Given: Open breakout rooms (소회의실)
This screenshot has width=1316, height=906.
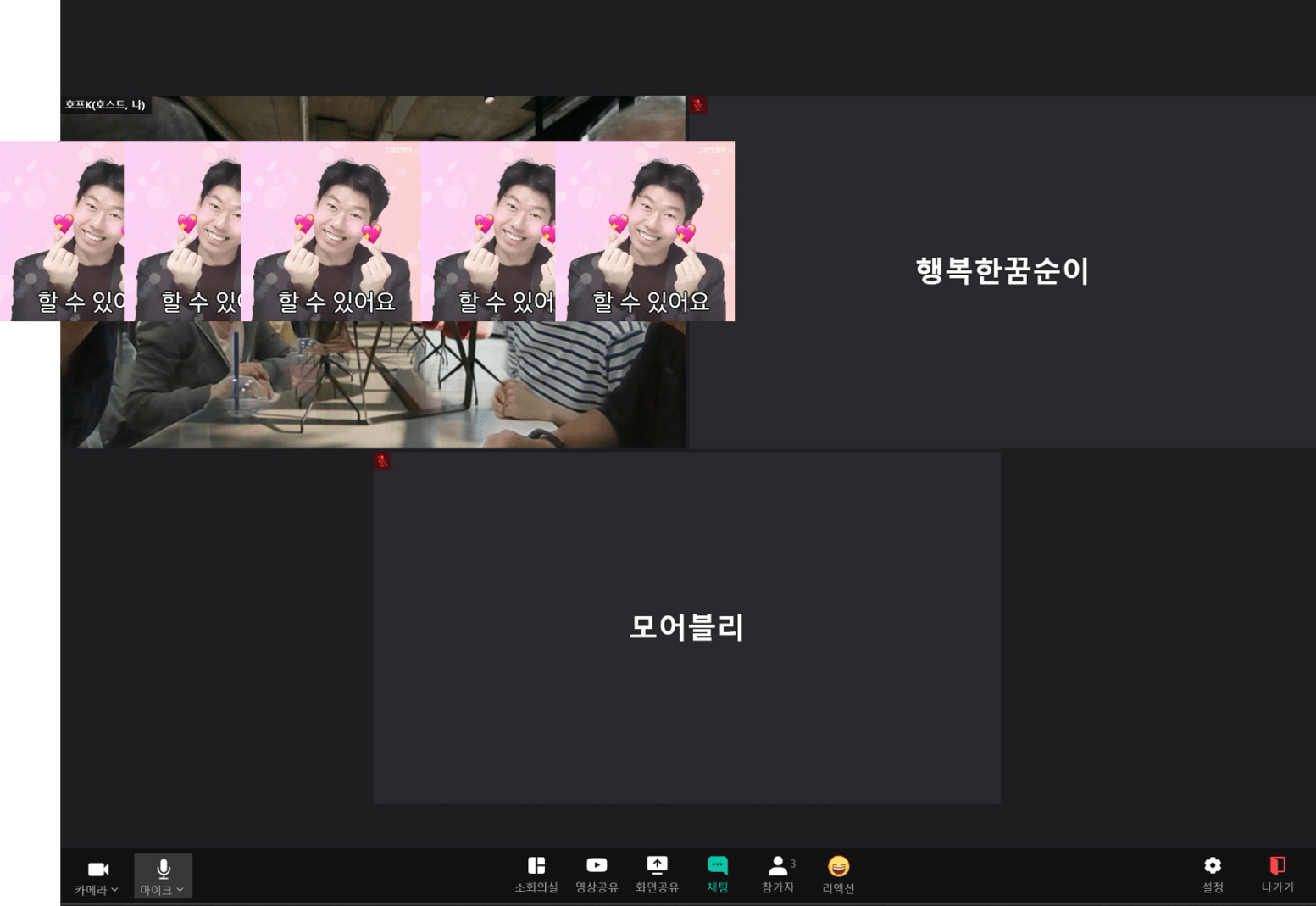Looking at the screenshot, I should coord(536,874).
